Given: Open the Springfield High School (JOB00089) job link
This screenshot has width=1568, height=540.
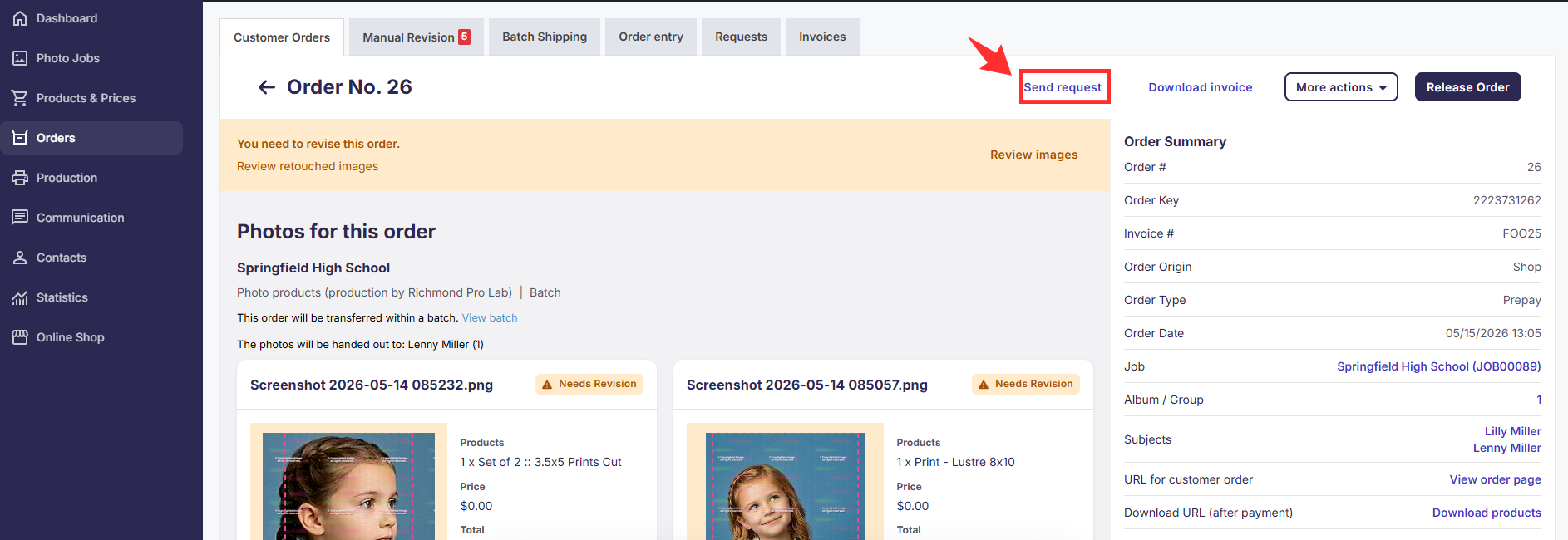Looking at the screenshot, I should click(1438, 366).
